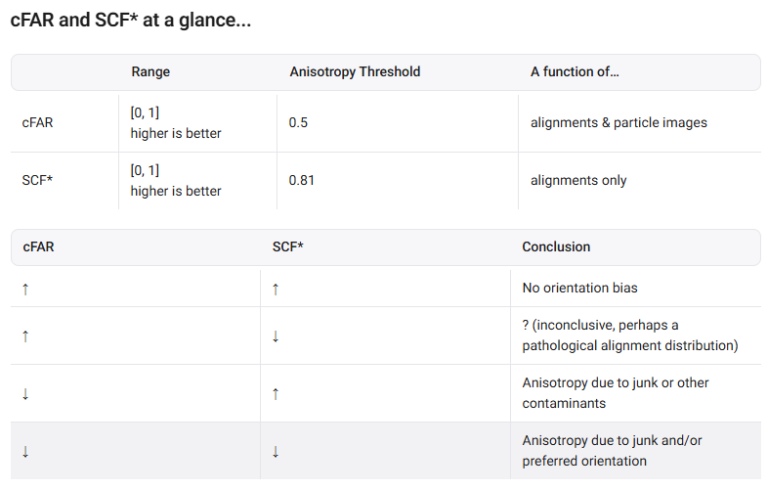Select the "alignments & particle images" cell
The width and height of the screenshot is (768, 491).
tap(618, 123)
